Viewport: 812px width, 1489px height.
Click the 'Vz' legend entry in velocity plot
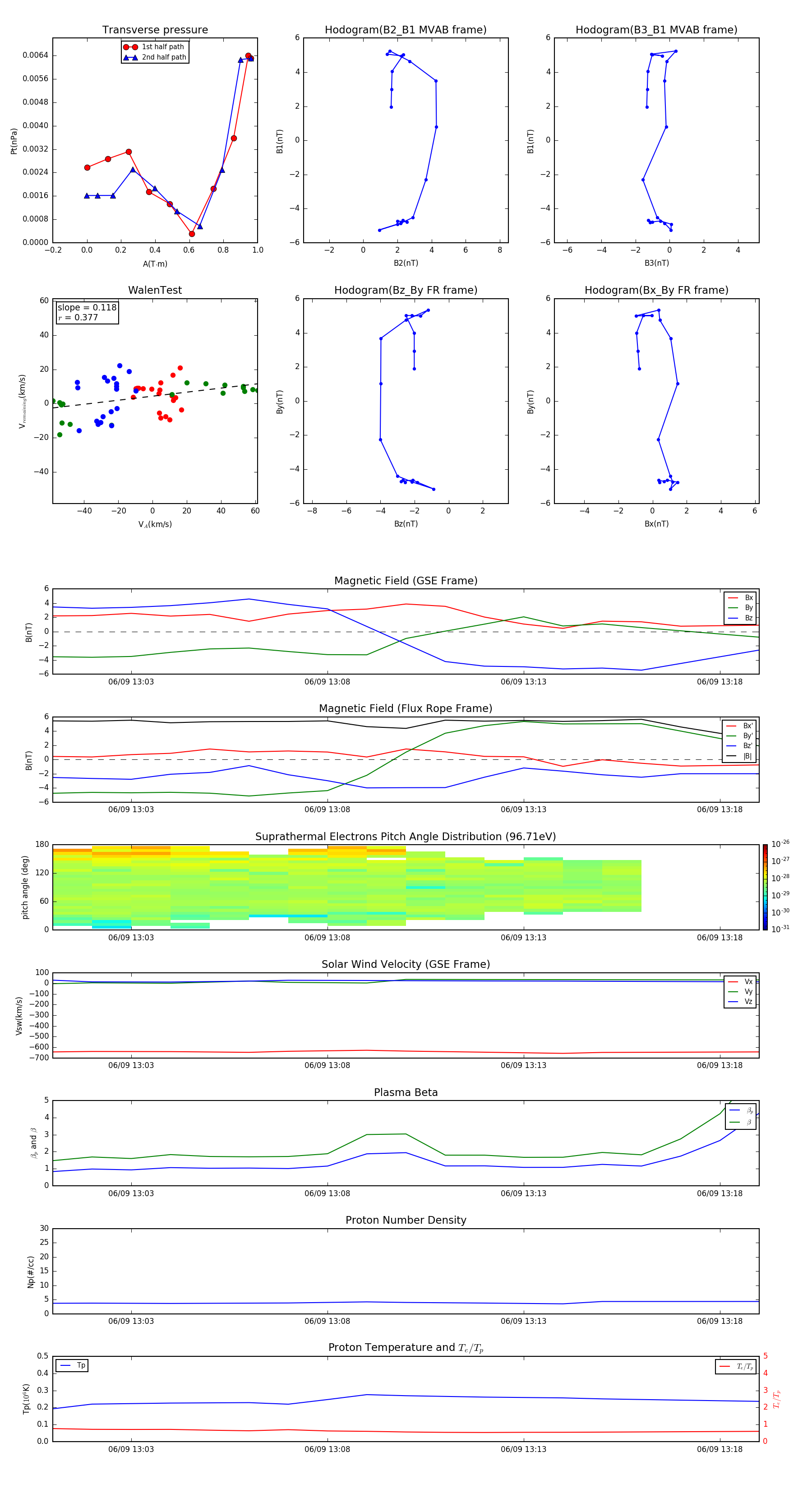[741, 1001]
